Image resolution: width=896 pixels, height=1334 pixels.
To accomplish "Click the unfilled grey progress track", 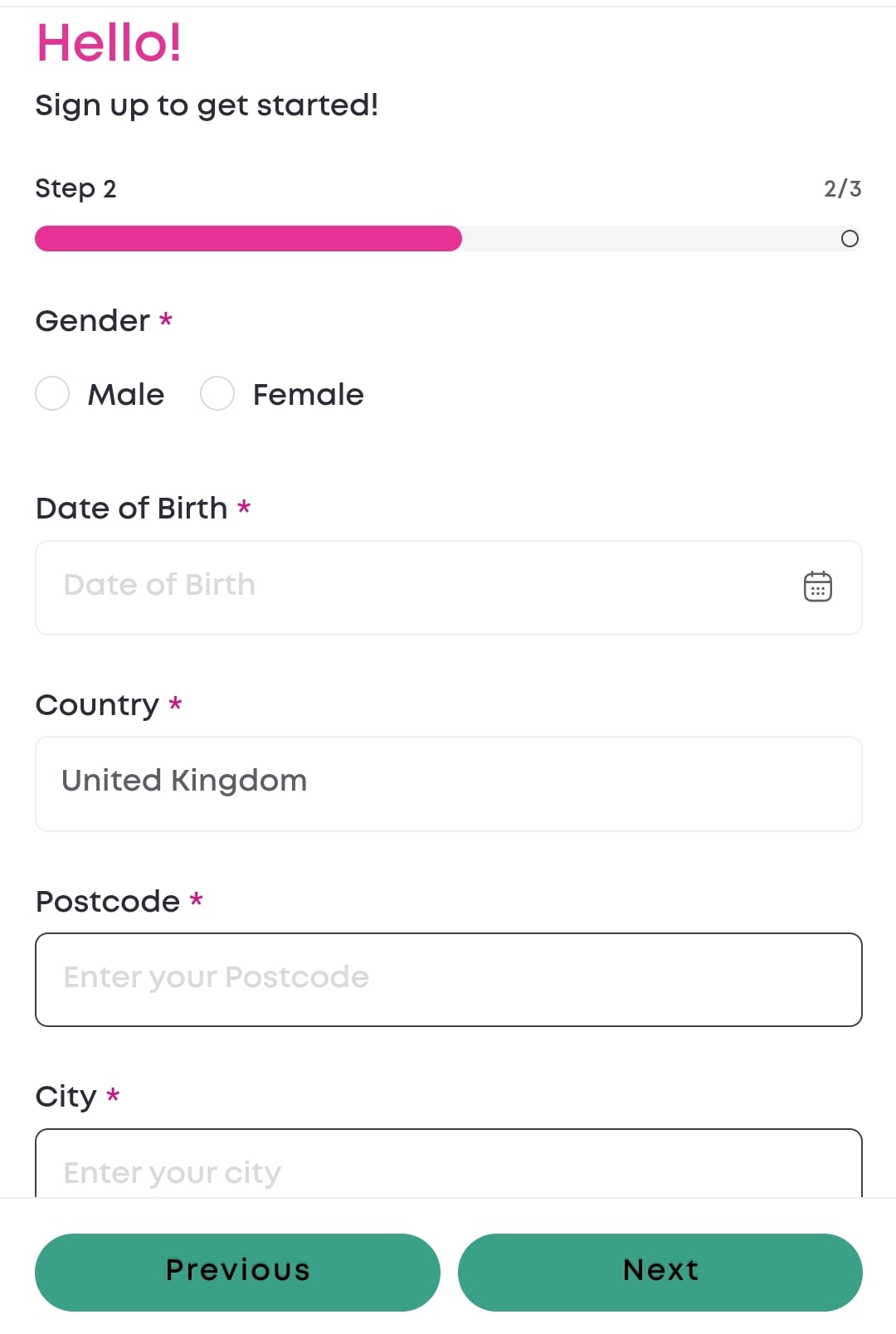I will pyautogui.click(x=647, y=239).
